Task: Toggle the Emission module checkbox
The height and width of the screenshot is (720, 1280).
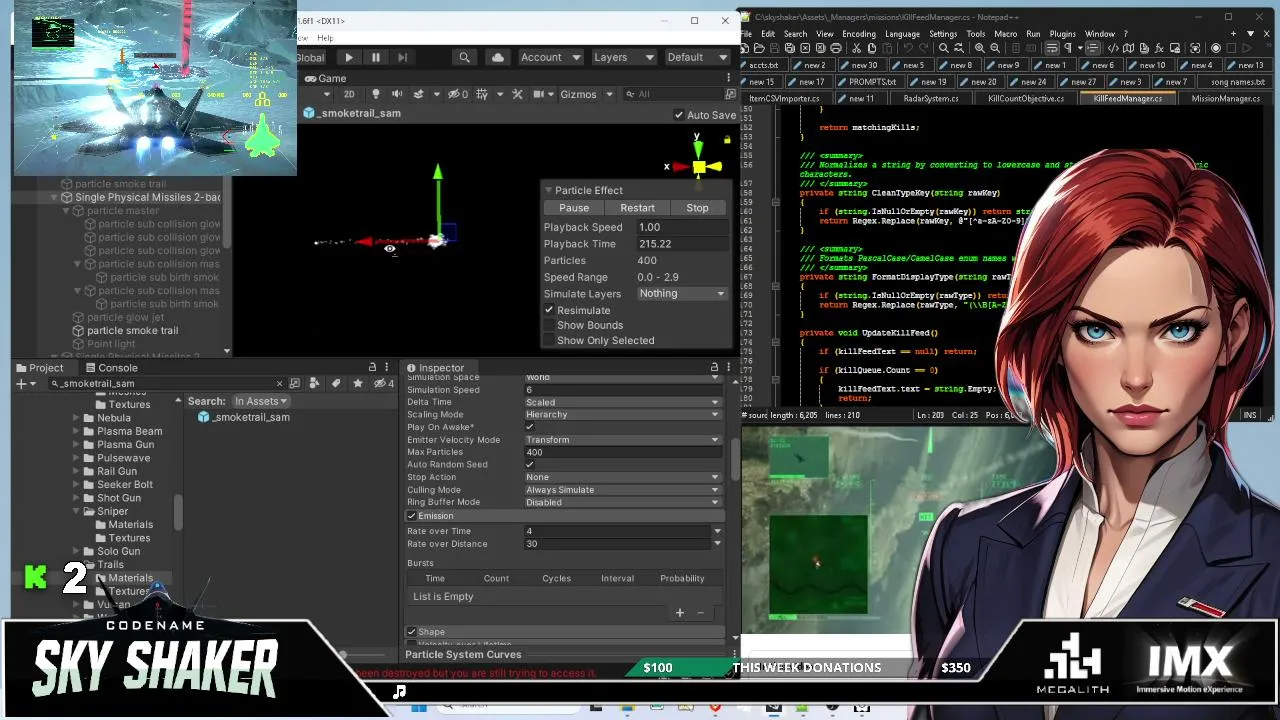Action: coord(411,516)
